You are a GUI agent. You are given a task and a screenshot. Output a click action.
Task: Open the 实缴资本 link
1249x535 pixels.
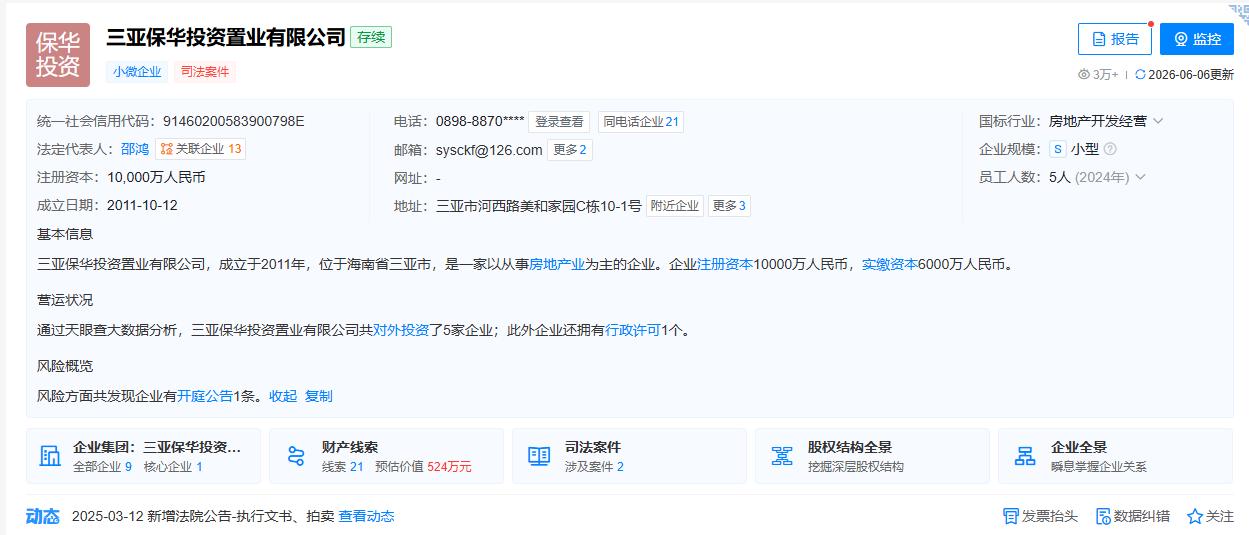tap(890, 265)
